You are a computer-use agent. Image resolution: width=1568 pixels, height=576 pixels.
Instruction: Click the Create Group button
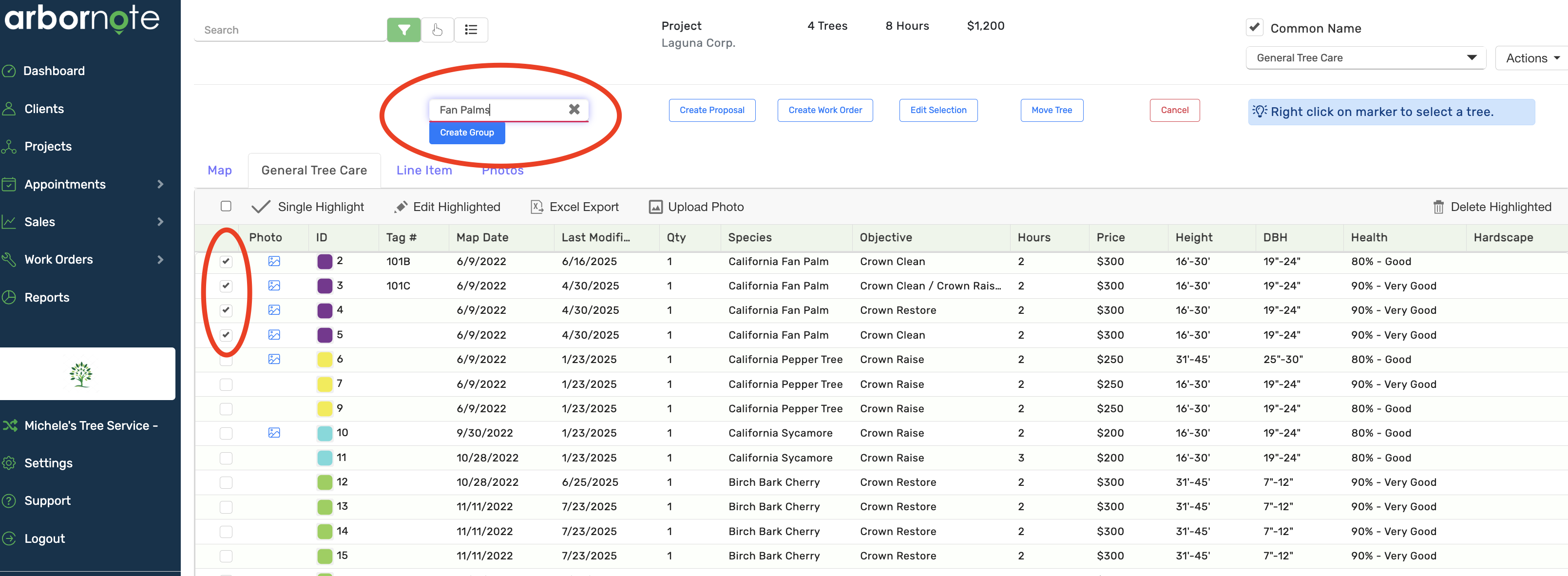point(466,133)
